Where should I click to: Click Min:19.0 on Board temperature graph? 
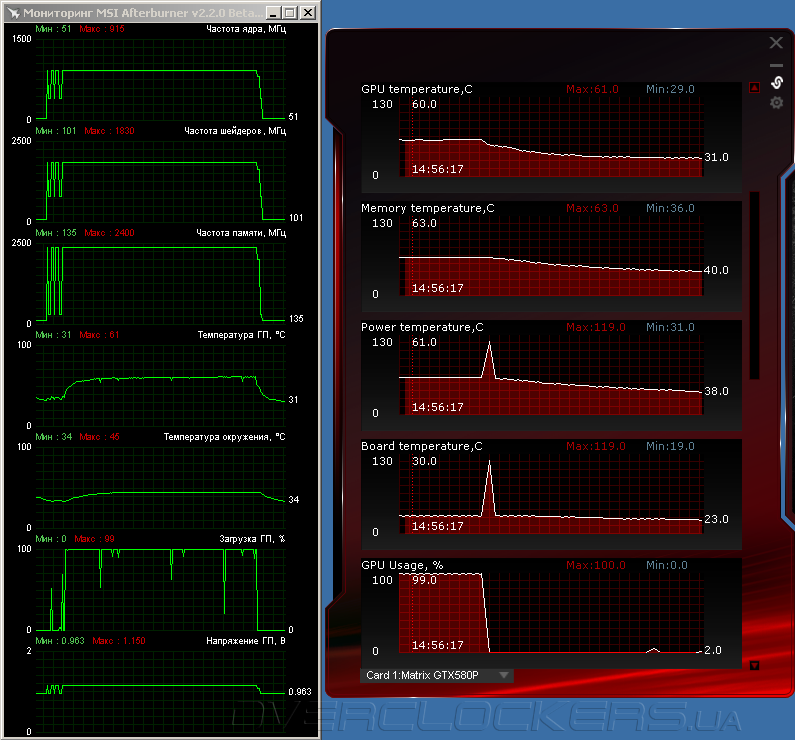pos(670,447)
